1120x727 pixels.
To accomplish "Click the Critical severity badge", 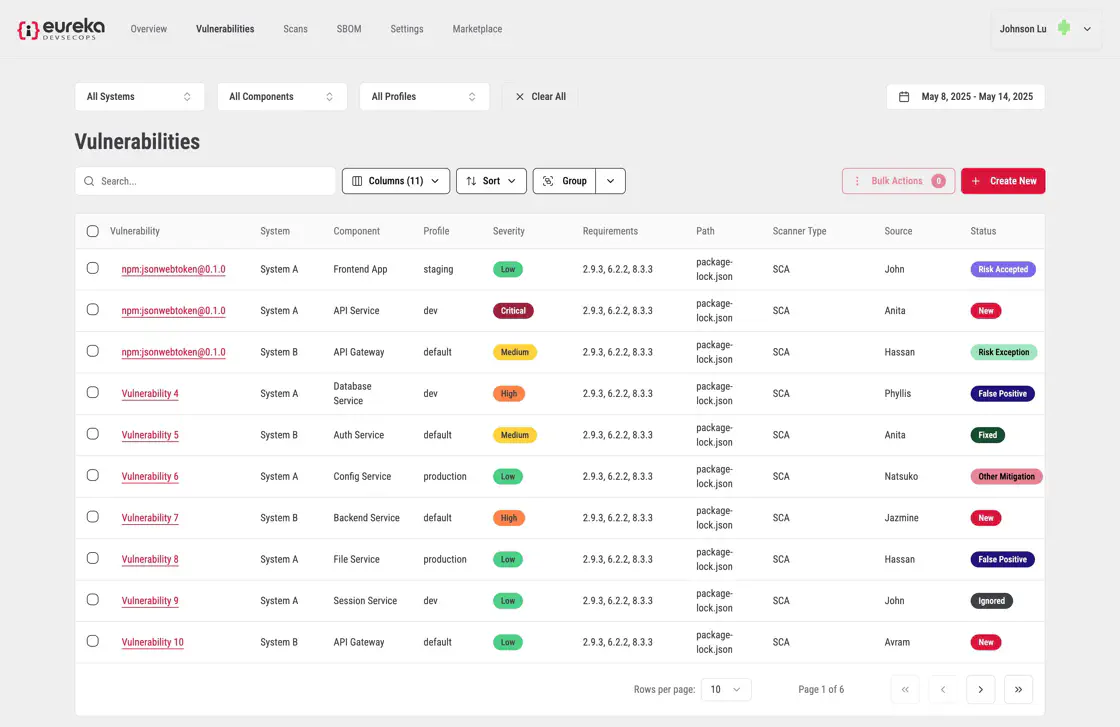I will pos(513,311).
